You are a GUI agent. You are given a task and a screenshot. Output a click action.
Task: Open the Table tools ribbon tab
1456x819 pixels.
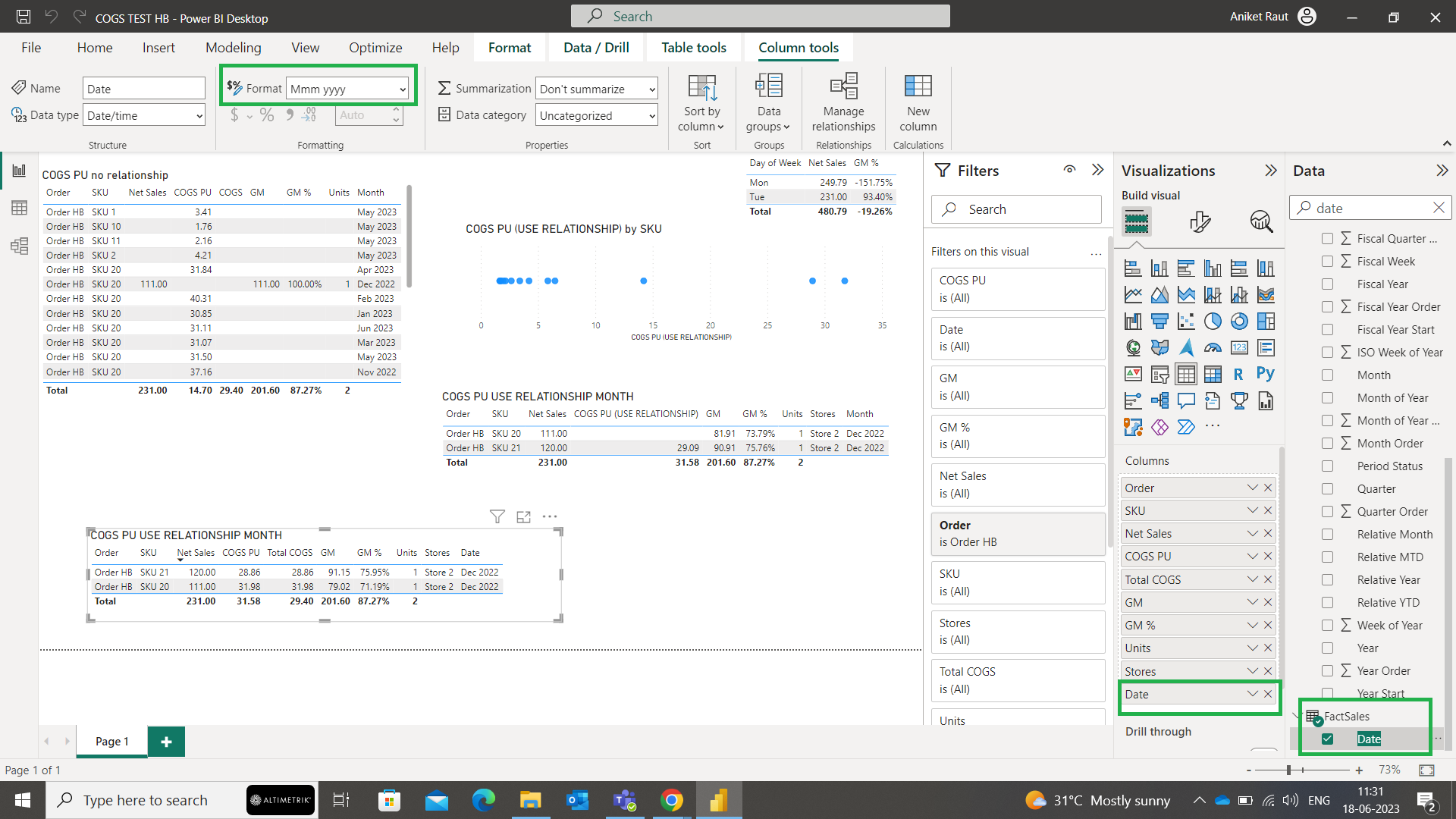click(693, 48)
